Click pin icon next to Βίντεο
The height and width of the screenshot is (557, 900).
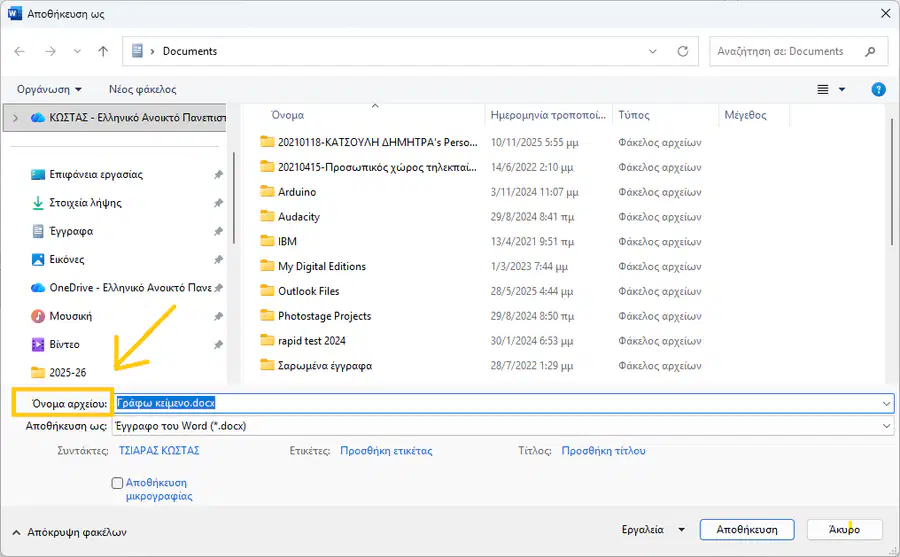coord(218,345)
